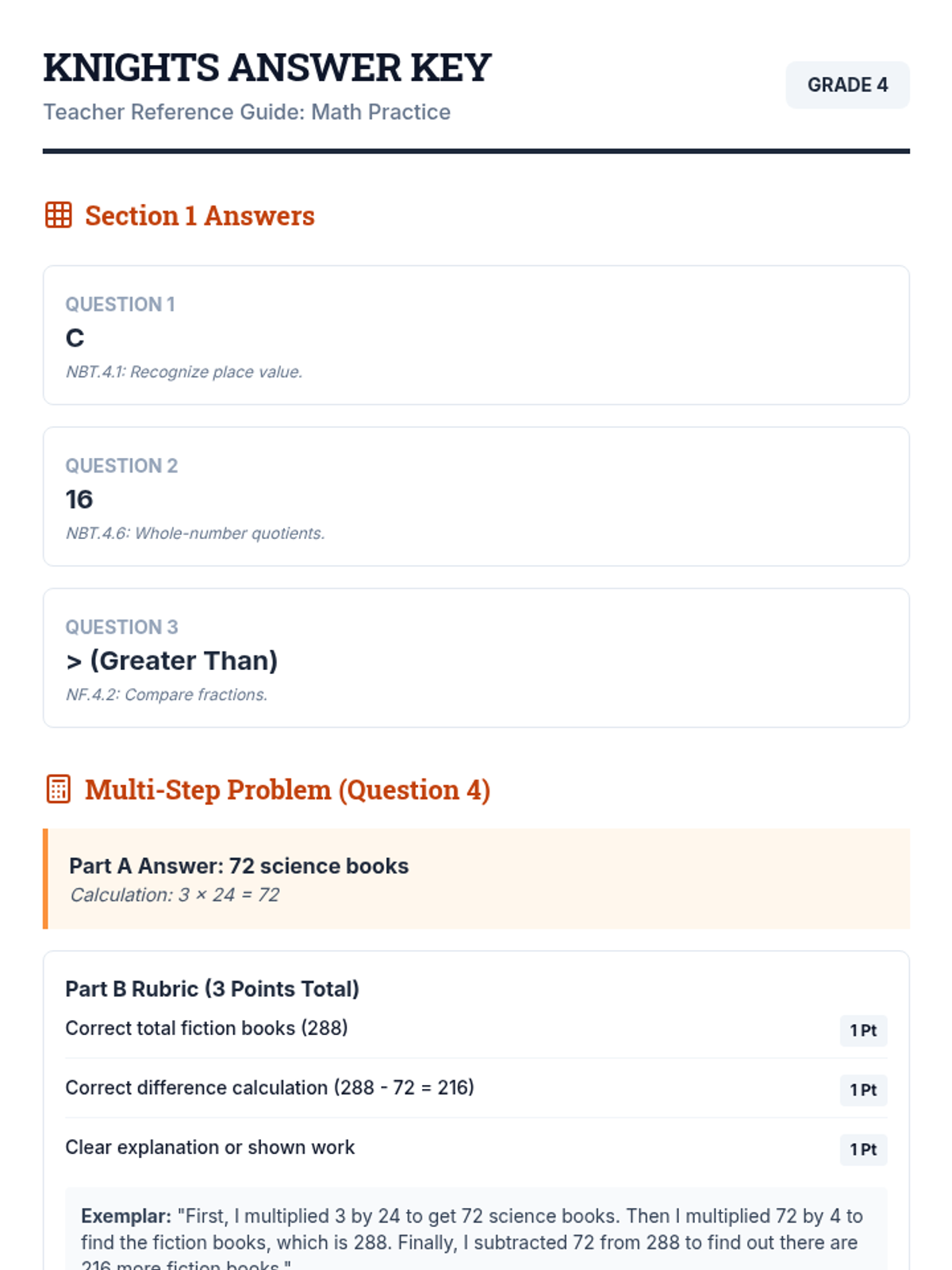Click the Part B Rubric heading

coord(212,989)
